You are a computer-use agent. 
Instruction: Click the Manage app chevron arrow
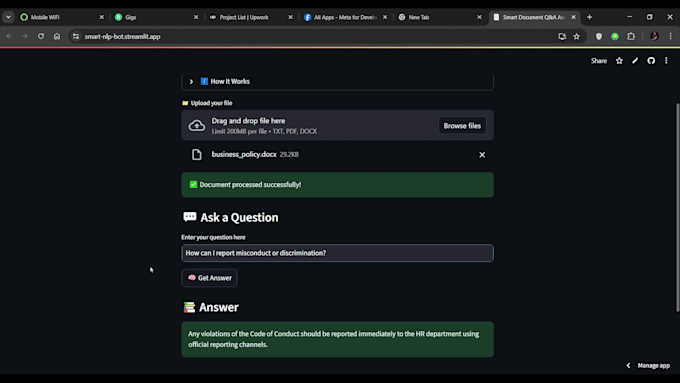(628, 366)
